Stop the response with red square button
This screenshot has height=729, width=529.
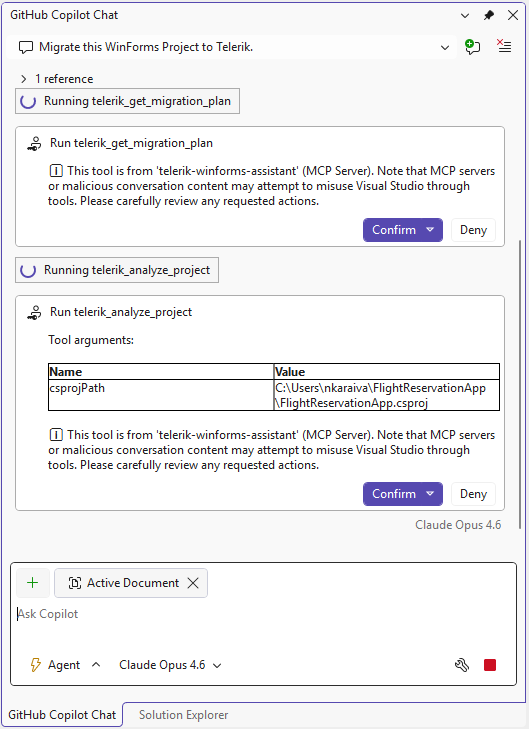coord(490,665)
